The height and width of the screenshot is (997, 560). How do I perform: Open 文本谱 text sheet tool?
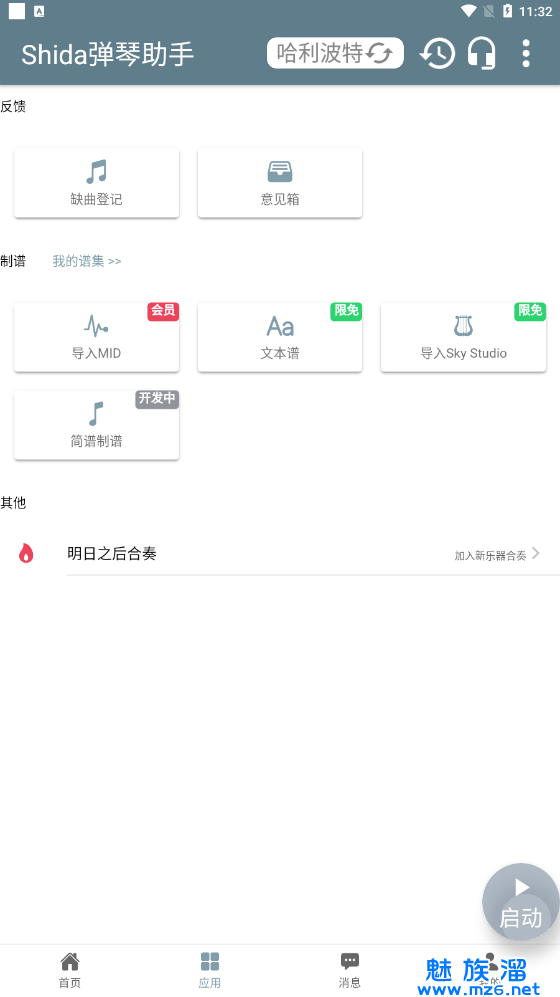(280, 338)
